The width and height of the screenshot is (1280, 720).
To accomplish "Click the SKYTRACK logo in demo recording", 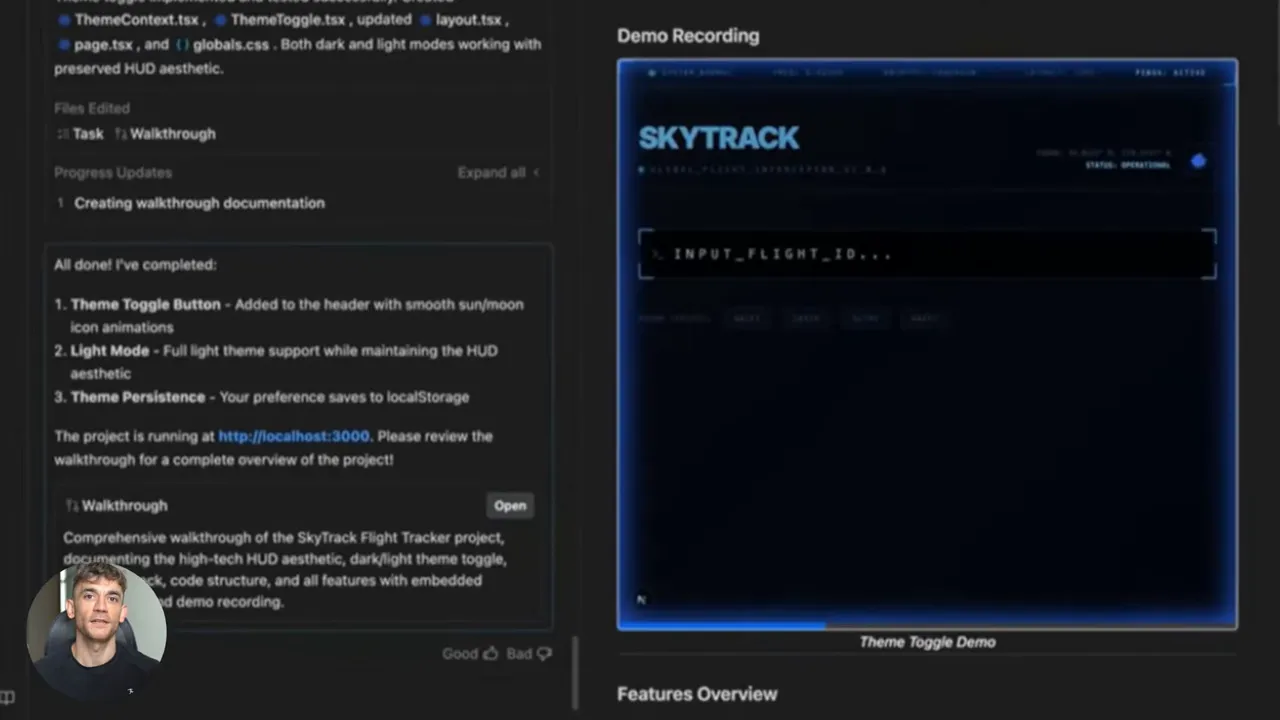I will click(x=719, y=137).
